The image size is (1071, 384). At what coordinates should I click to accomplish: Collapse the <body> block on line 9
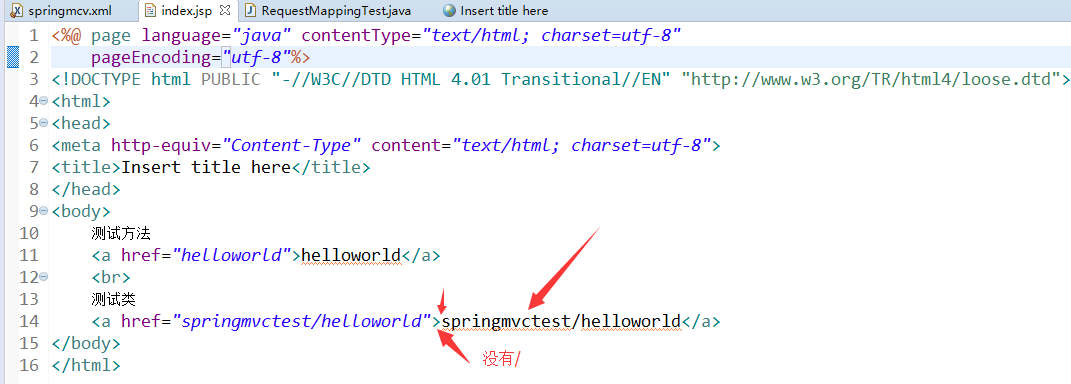(x=44, y=210)
